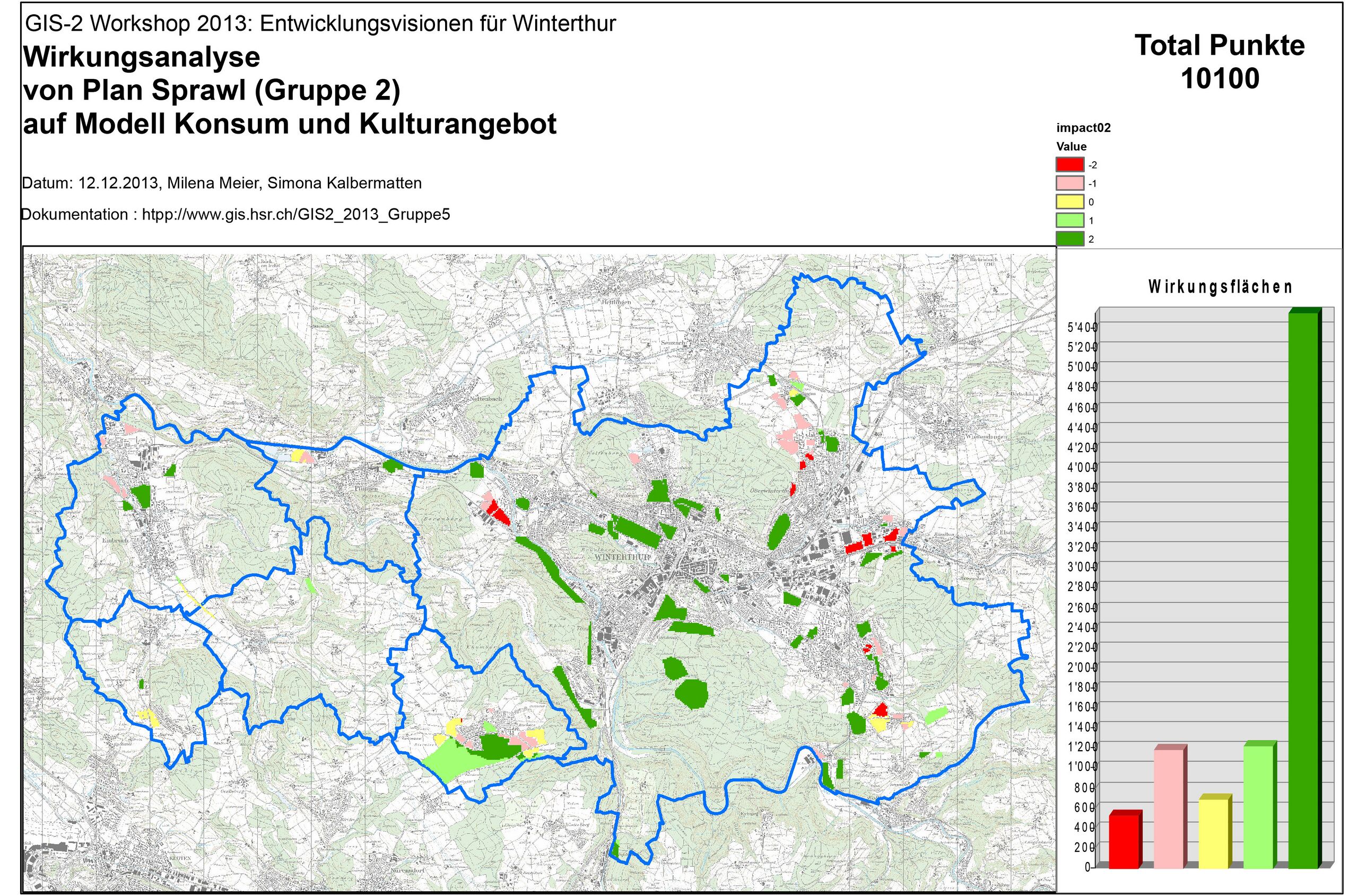Click the light green chart bar
The height and width of the screenshot is (896, 1358).
(1258, 807)
